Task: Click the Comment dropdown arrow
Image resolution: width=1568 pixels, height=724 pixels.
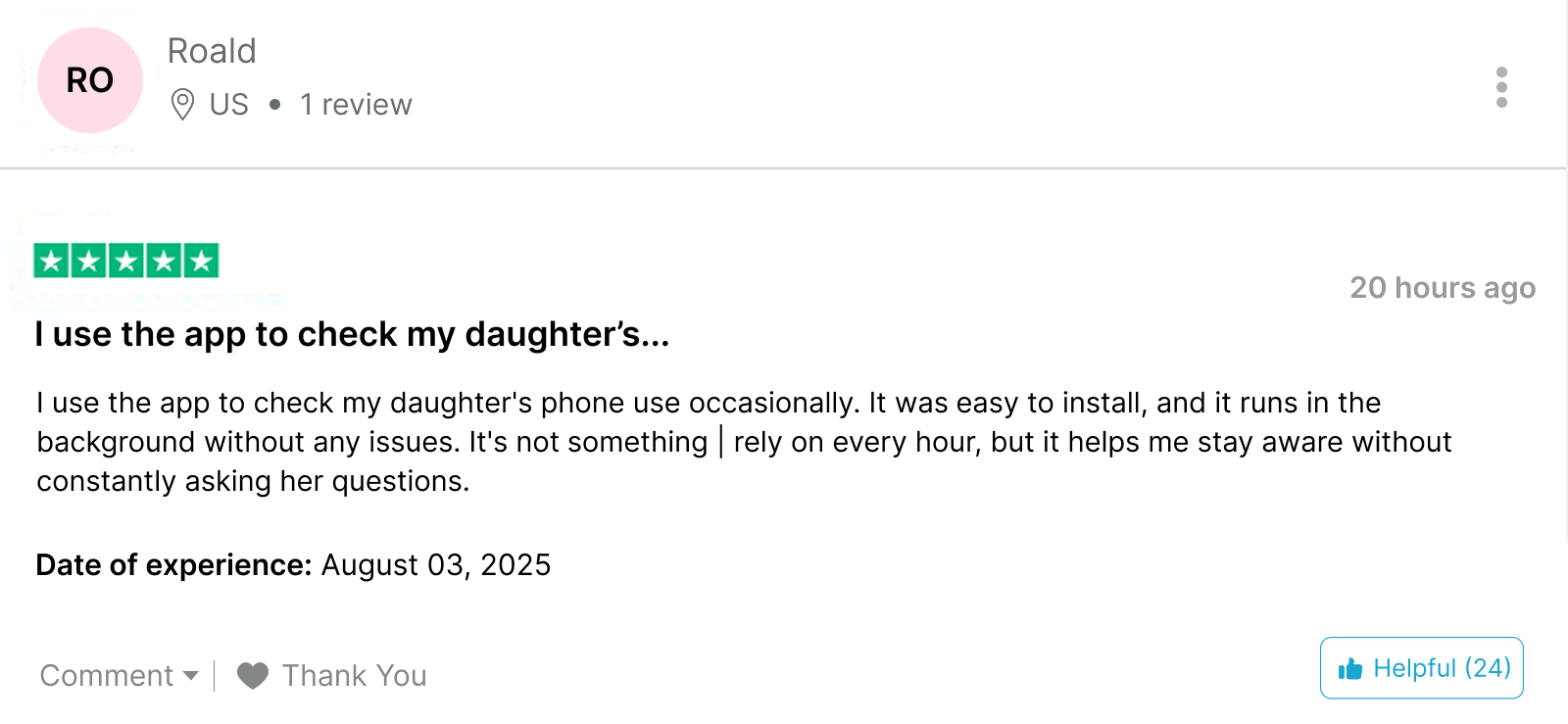Action: (x=191, y=676)
